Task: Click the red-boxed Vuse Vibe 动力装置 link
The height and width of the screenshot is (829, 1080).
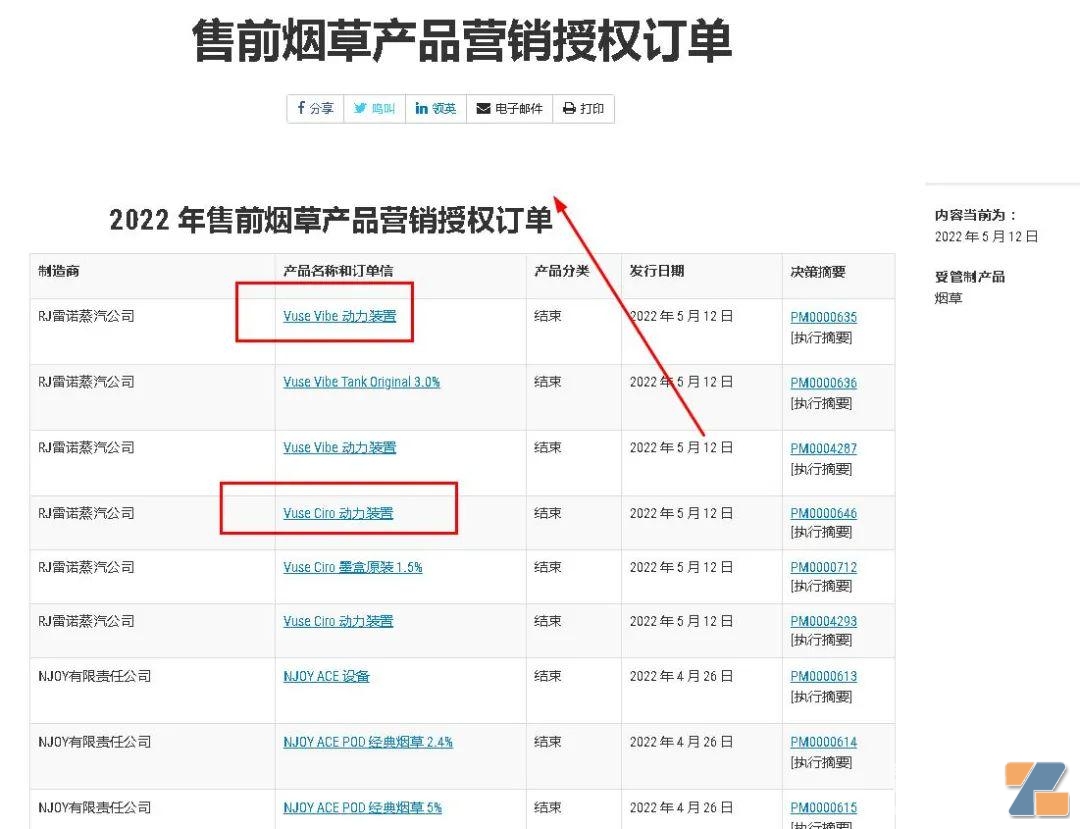Action: [x=339, y=316]
